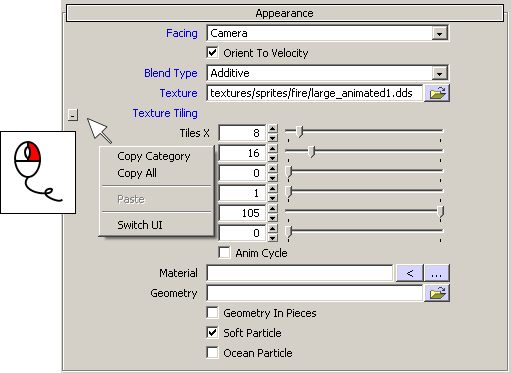Click the Facing combo box showing Camera
Image resolution: width=511 pixels, height=373 pixels.
click(328, 33)
